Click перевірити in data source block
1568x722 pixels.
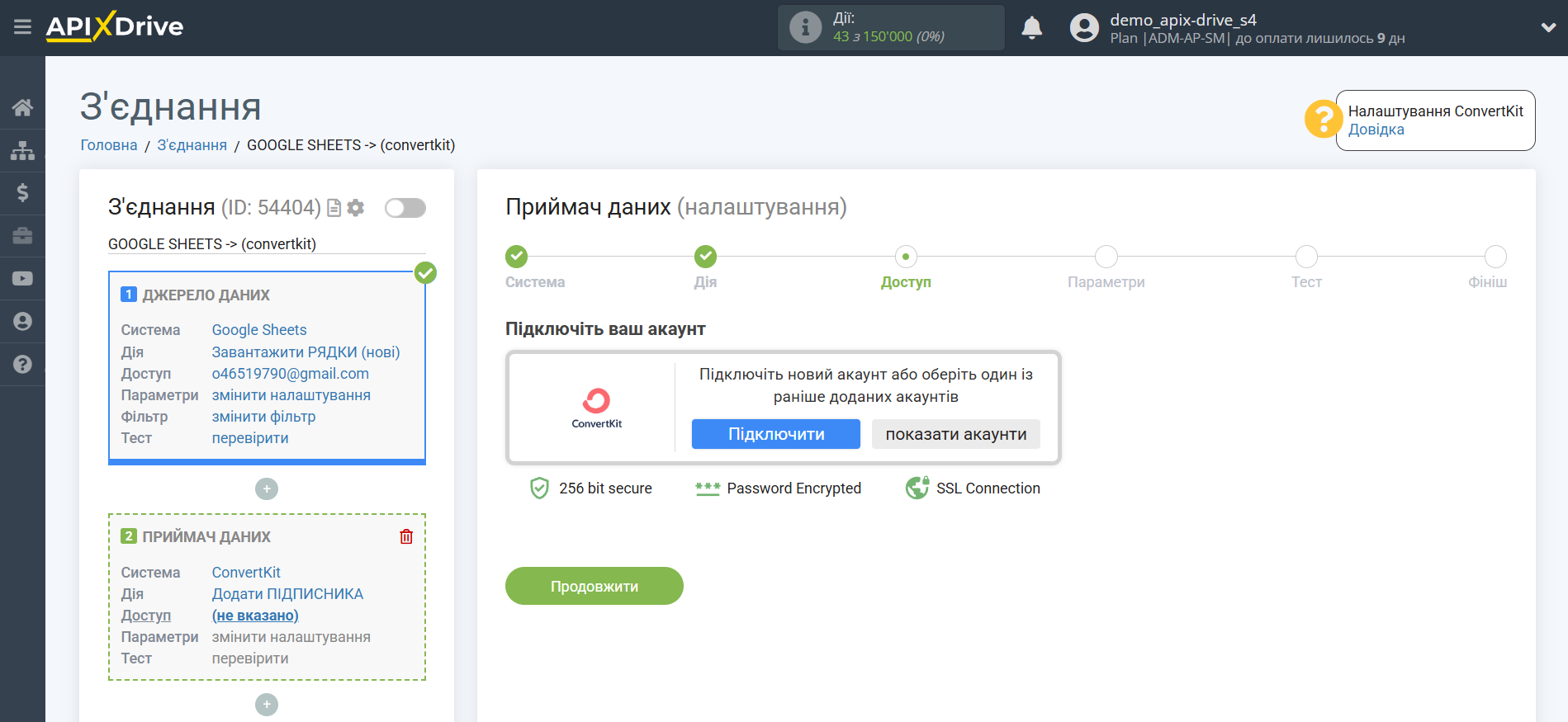point(250,438)
